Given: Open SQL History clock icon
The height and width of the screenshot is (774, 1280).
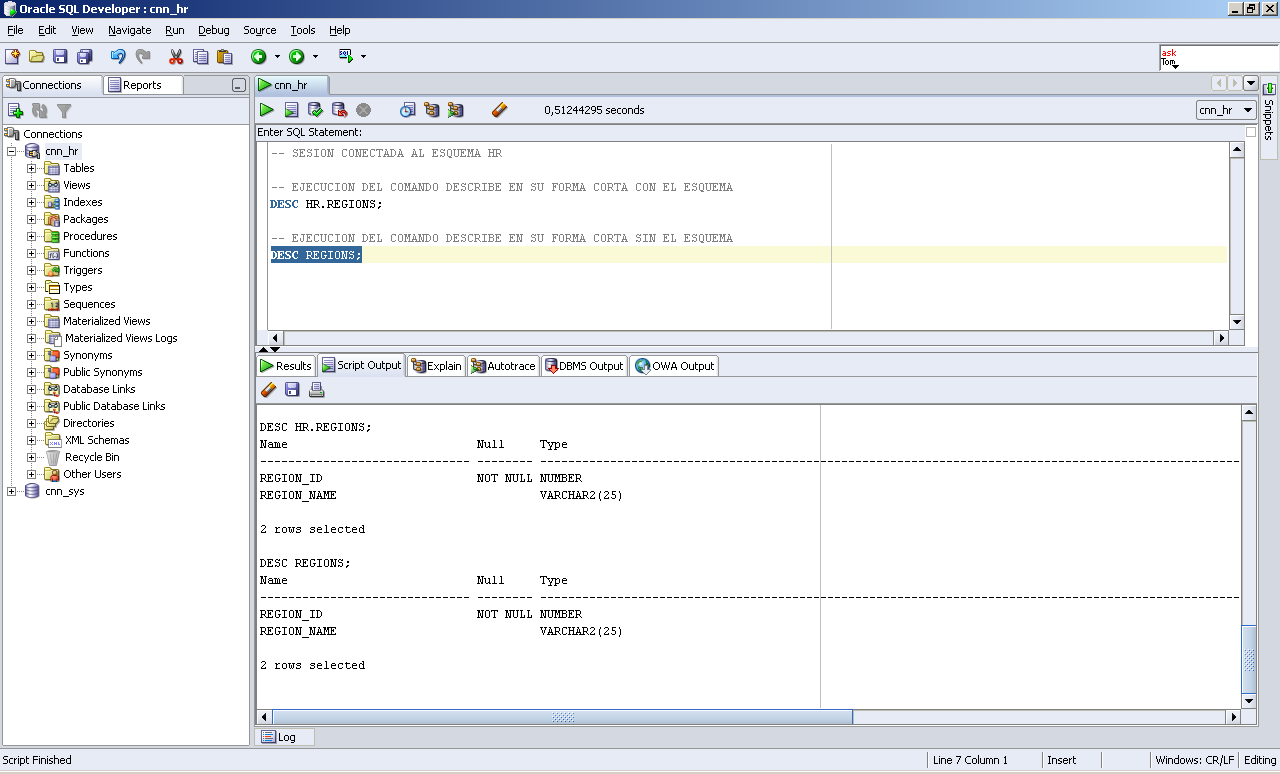Looking at the screenshot, I should [407, 110].
